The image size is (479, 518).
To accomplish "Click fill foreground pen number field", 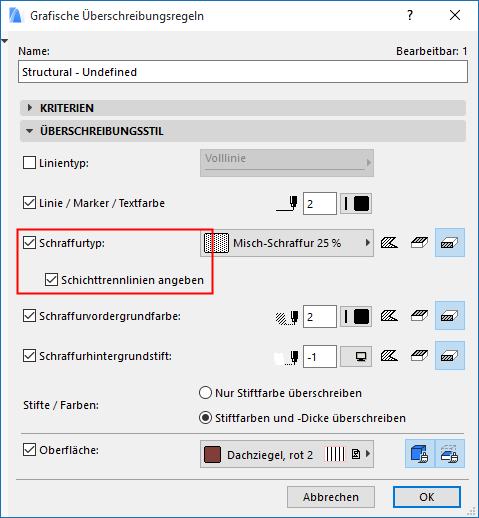I will point(320,317).
